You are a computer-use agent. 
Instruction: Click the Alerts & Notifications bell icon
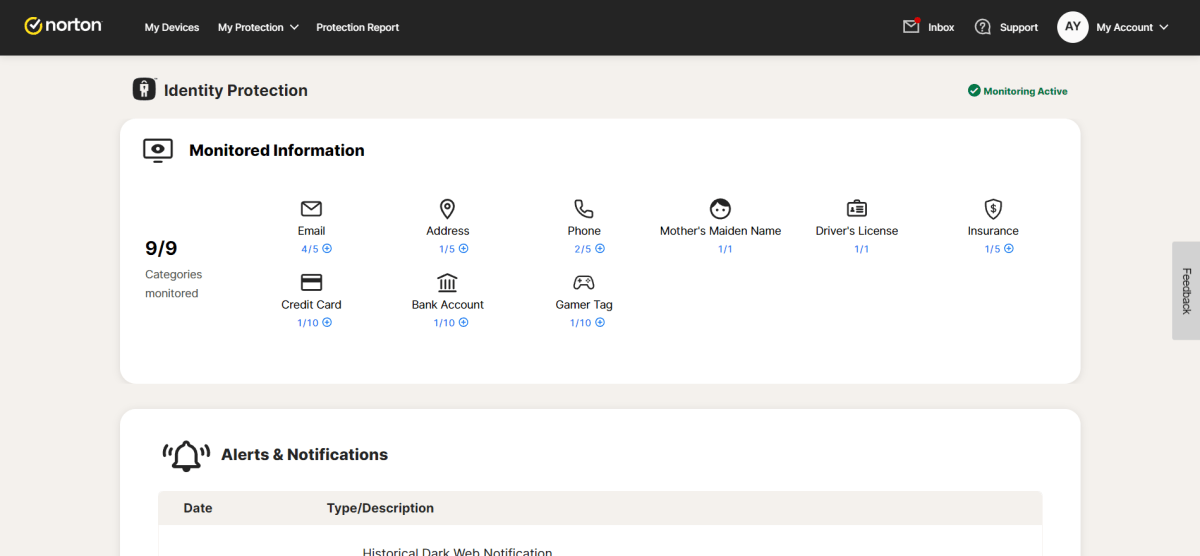[186, 455]
